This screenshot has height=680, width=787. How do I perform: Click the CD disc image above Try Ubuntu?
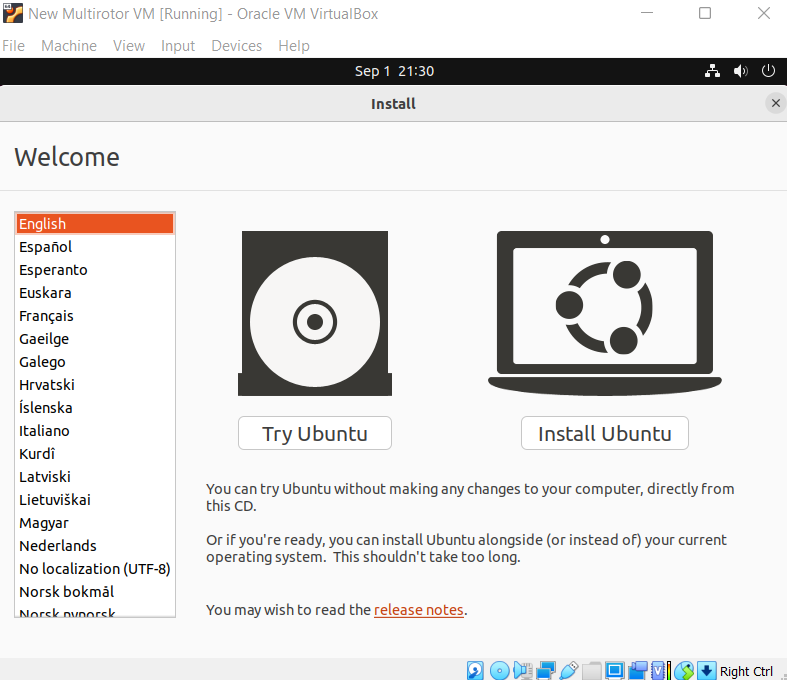(x=315, y=313)
